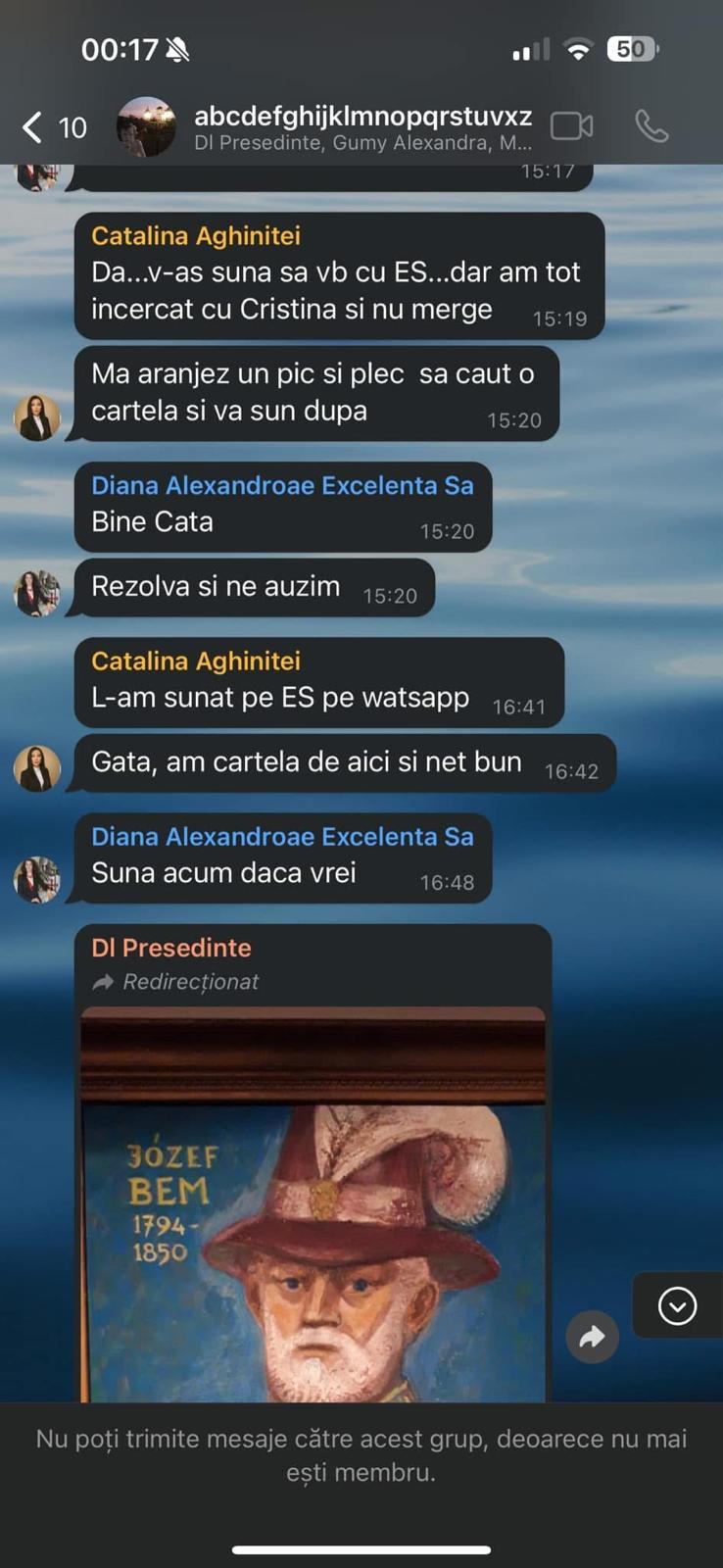The height and width of the screenshot is (1568, 723).
Task: Open Catalina Aghinitei sender name at 15:19
Action: click(x=196, y=236)
